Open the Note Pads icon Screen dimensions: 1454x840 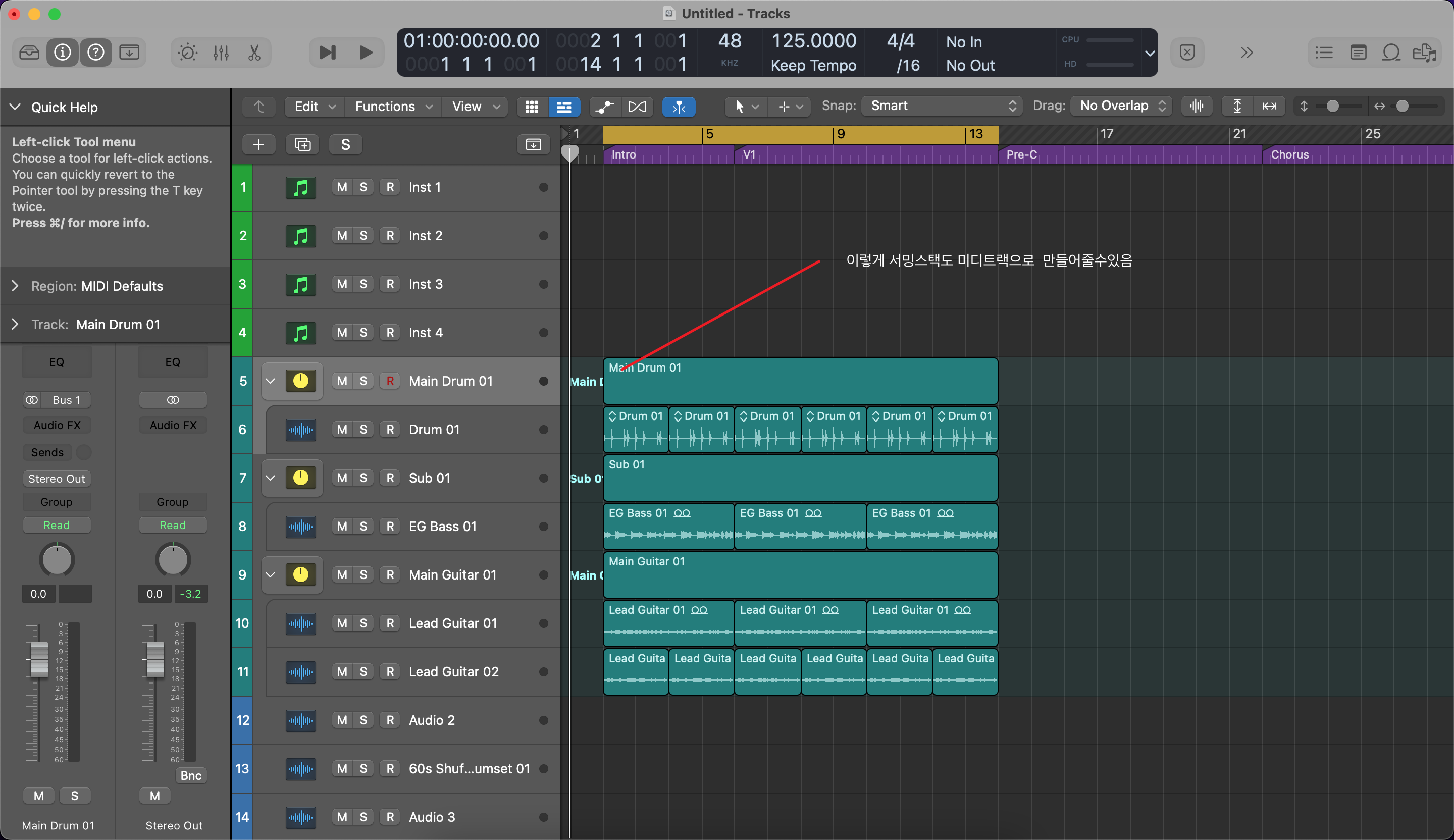pos(1358,53)
